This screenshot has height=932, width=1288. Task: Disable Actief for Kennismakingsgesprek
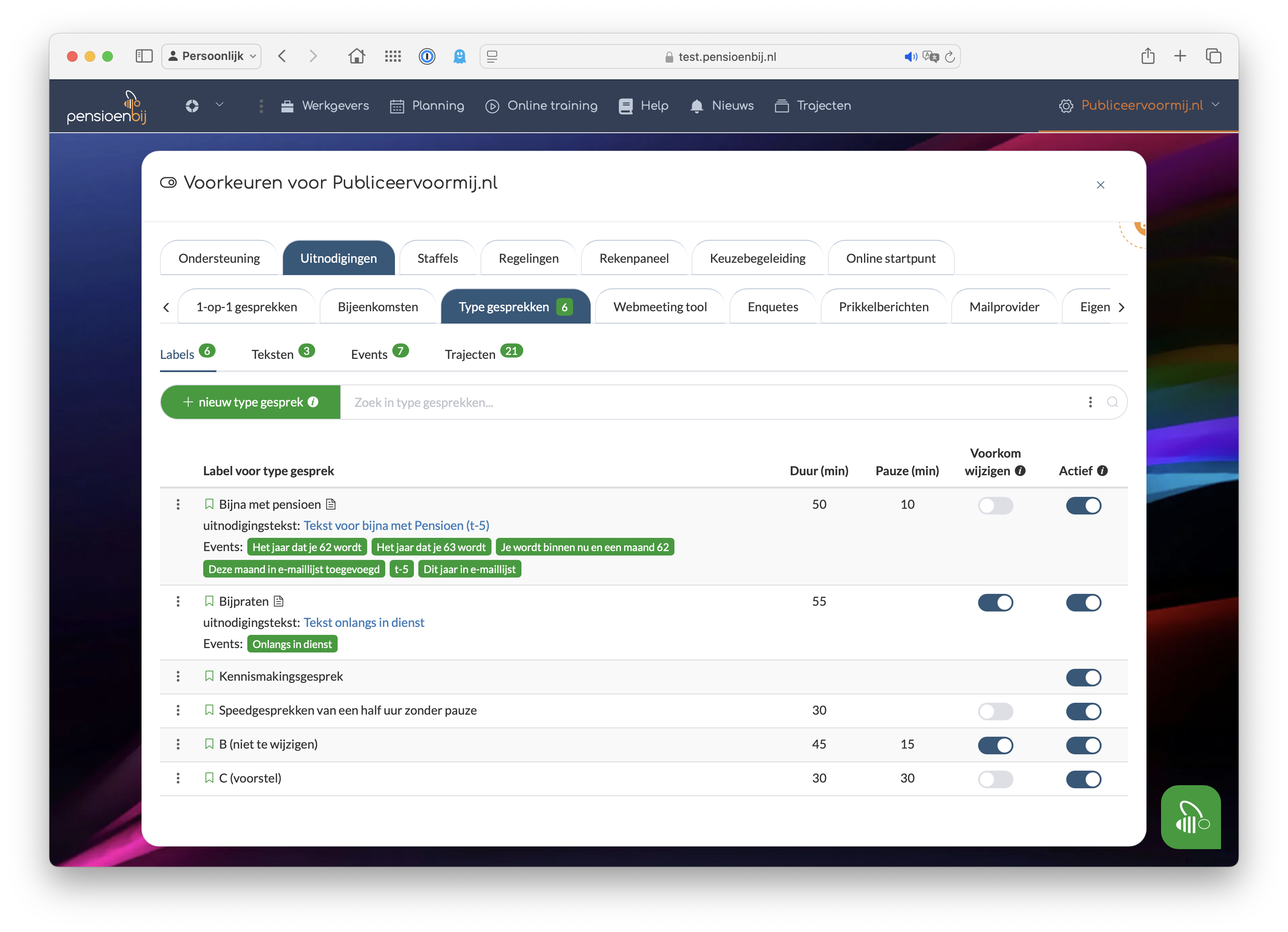pyautogui.click(x=1083, y=678)
